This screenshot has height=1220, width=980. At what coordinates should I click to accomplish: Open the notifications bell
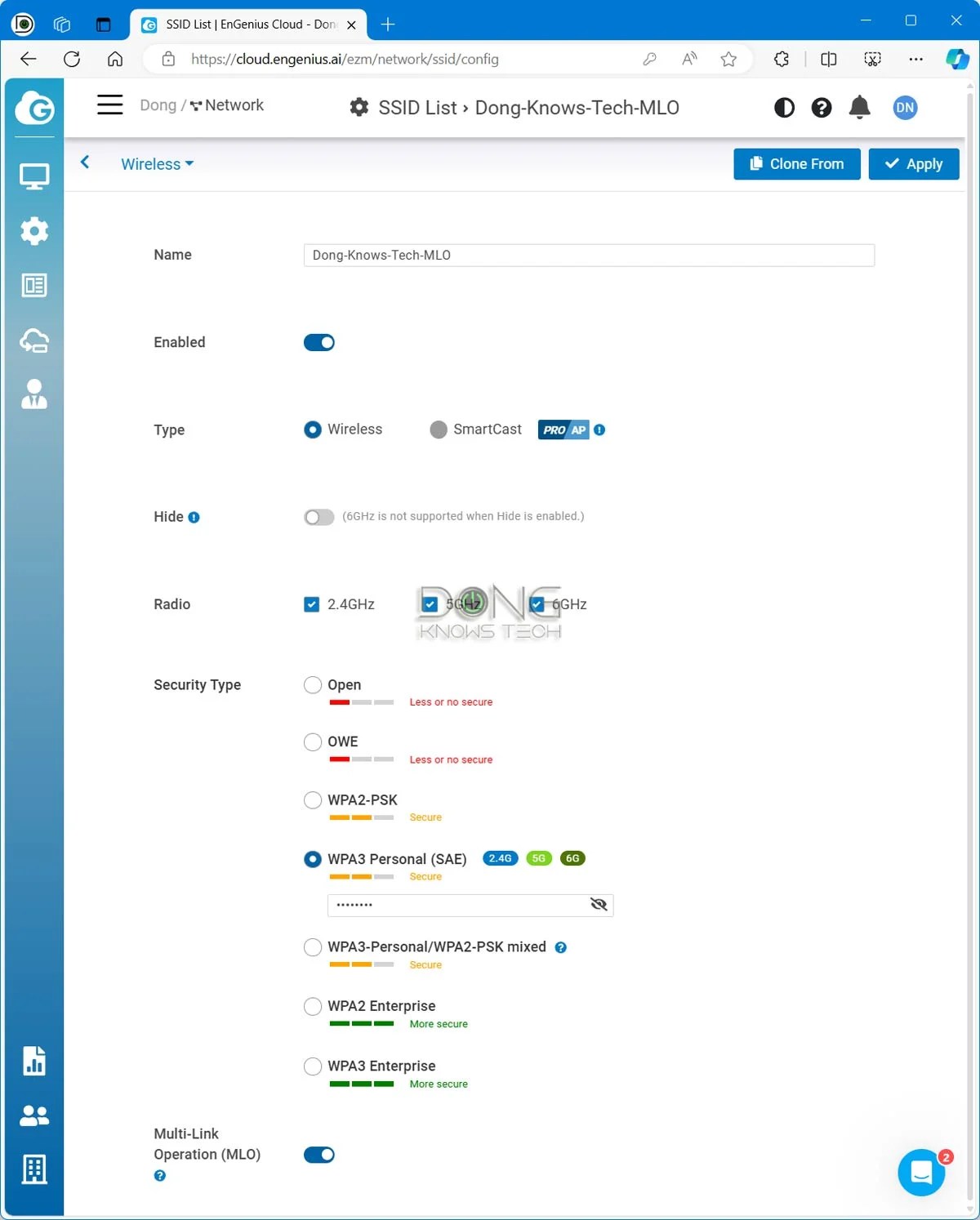click(x=860, y=108)
